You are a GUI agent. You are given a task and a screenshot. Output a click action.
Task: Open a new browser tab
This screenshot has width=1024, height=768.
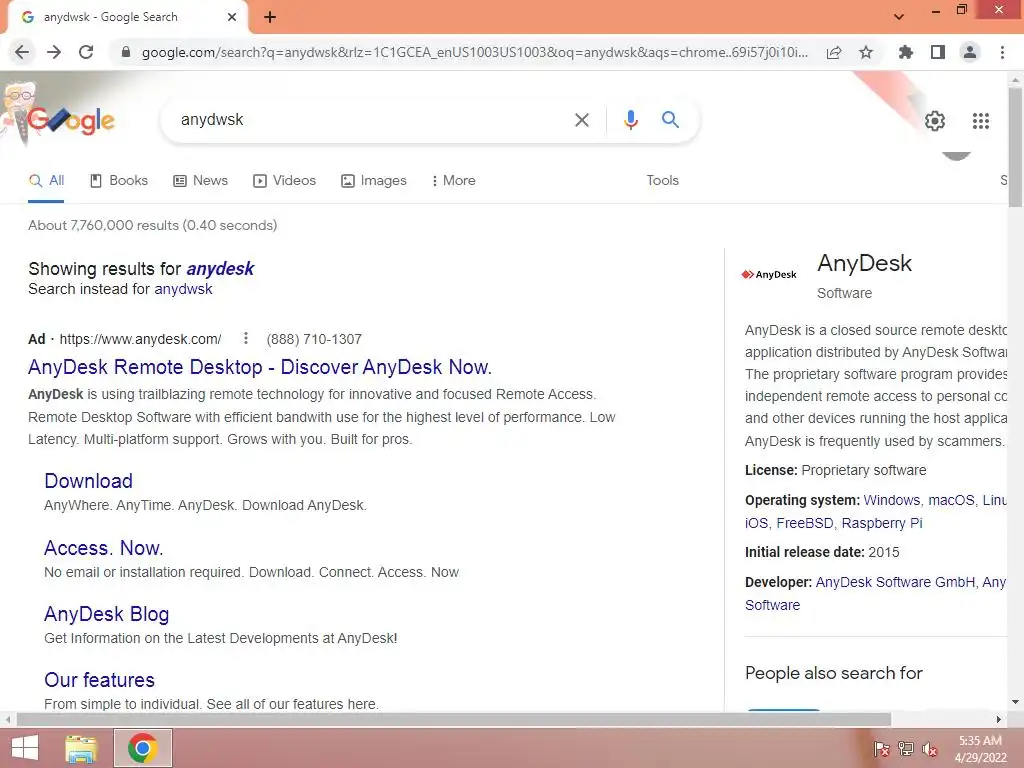pos(270,17)
